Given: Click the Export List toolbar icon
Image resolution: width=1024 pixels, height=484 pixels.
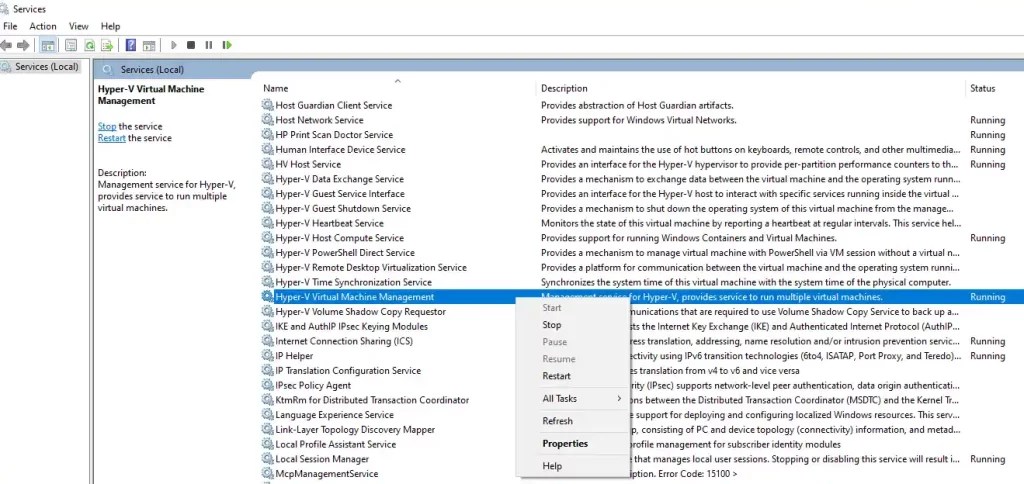Looking at the screenshot, I should (x=107, y=45).
